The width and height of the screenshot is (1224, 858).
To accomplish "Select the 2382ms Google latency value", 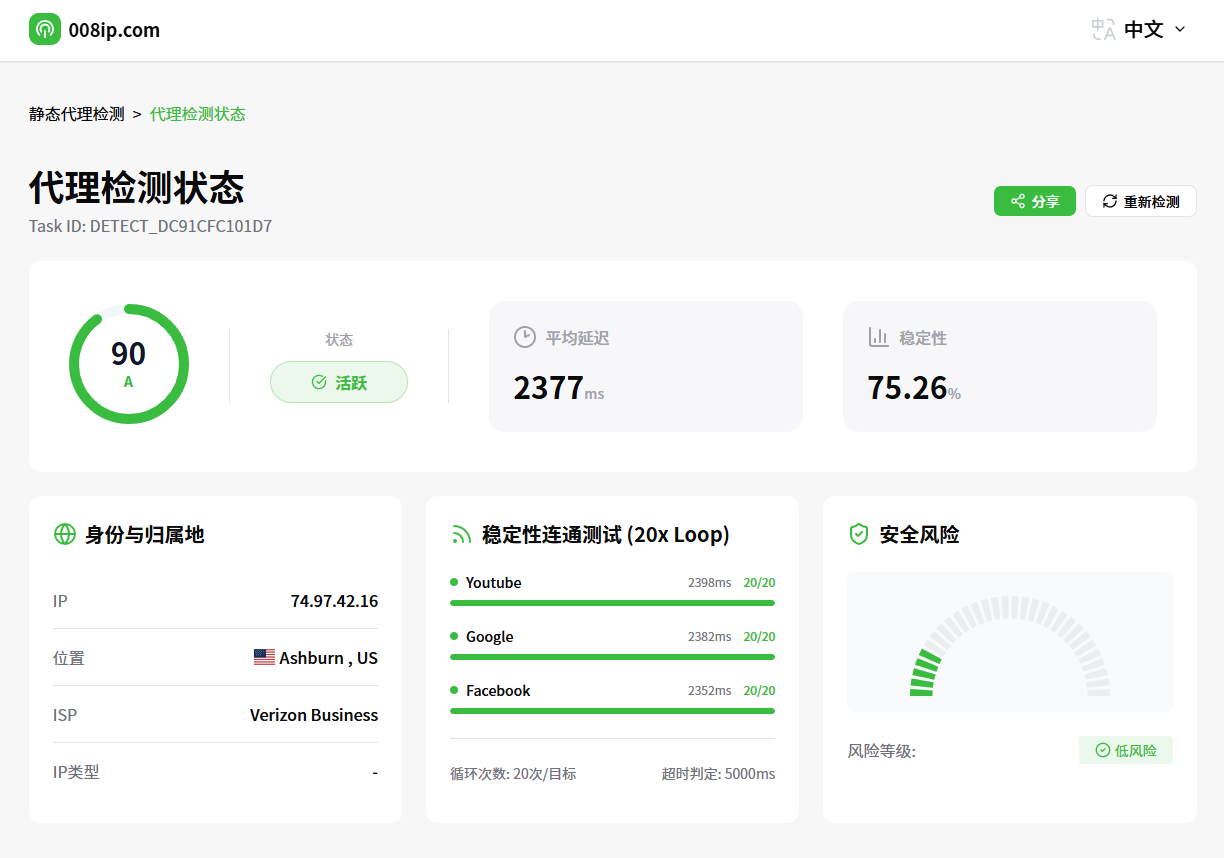I will (x=709, y=636).
